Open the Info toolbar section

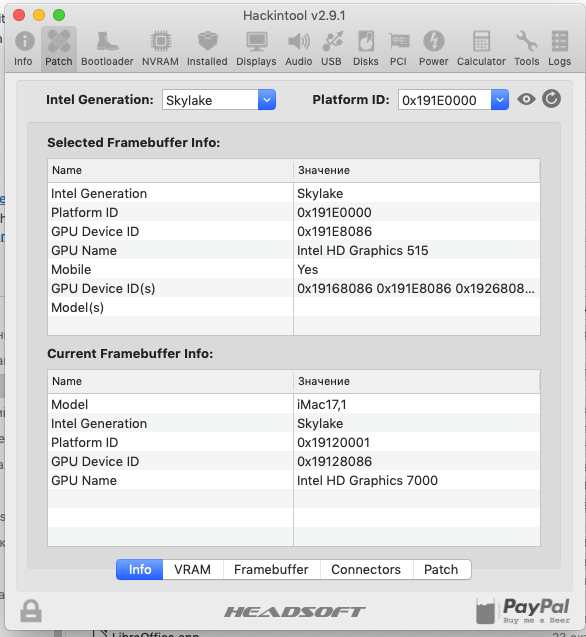pos(24,49)
